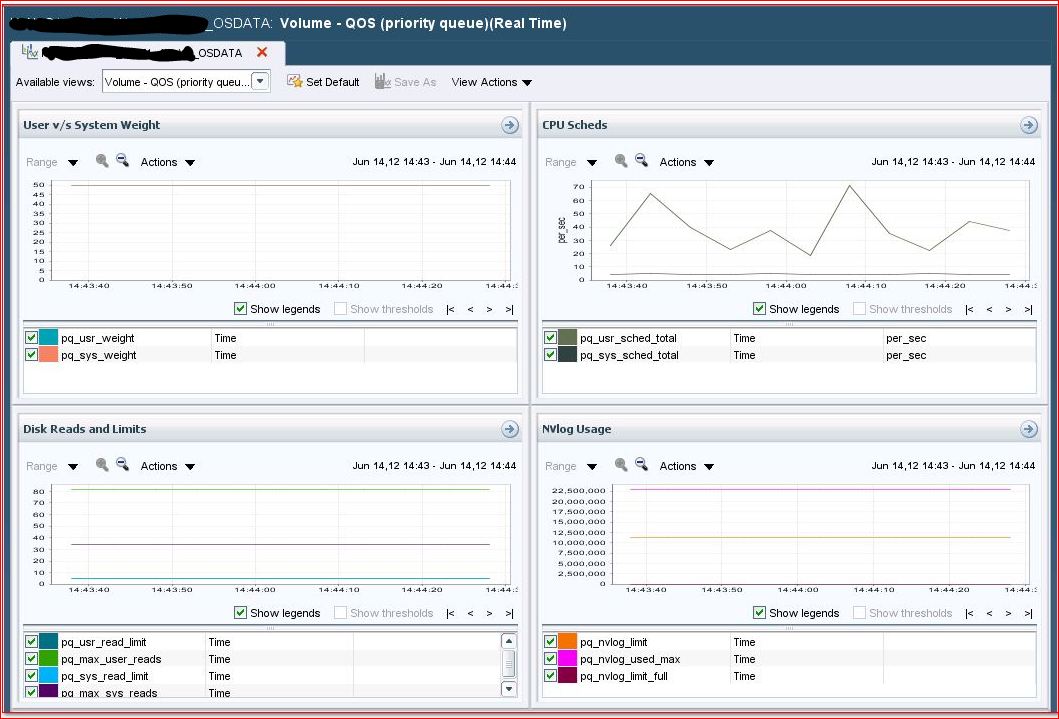This screenshot has width=1059, height=719.
Task: Disable pq_nvlog_used_max series checkbox
Action: pyautogui.click(x=550, y=659)
